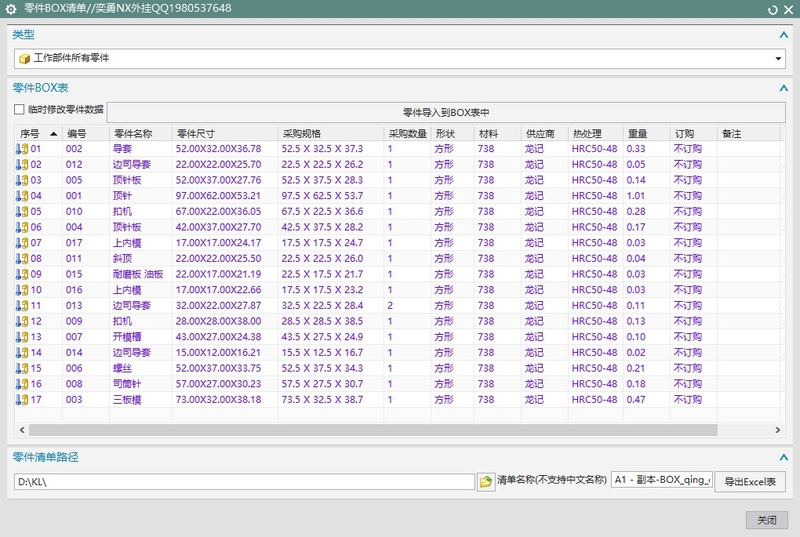Sort by 编号 column header
Viewport: 800px width, 537px height.
[x=86, y=134]
